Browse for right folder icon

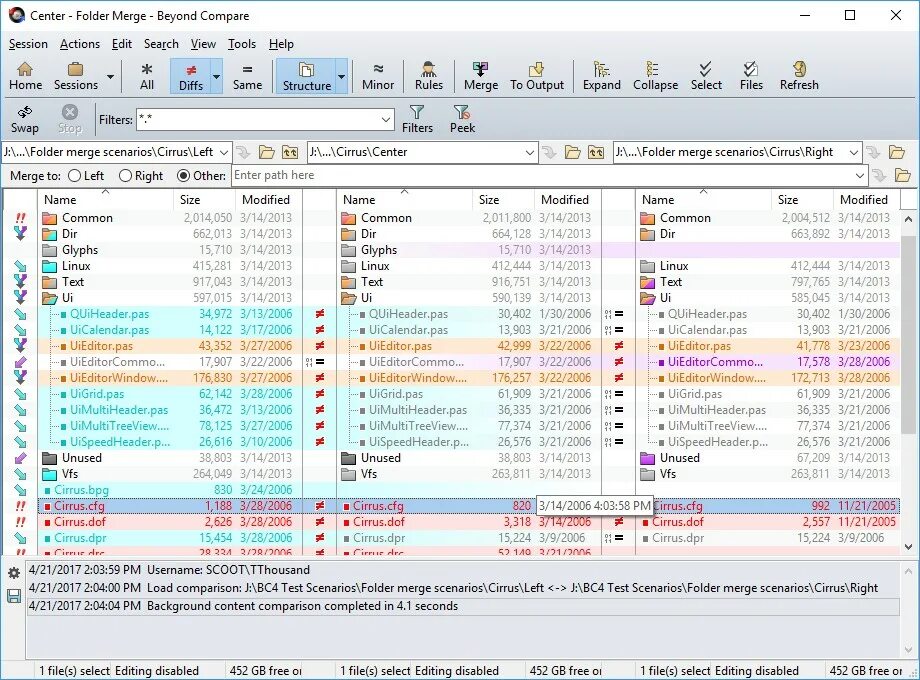tap(897, 153)
